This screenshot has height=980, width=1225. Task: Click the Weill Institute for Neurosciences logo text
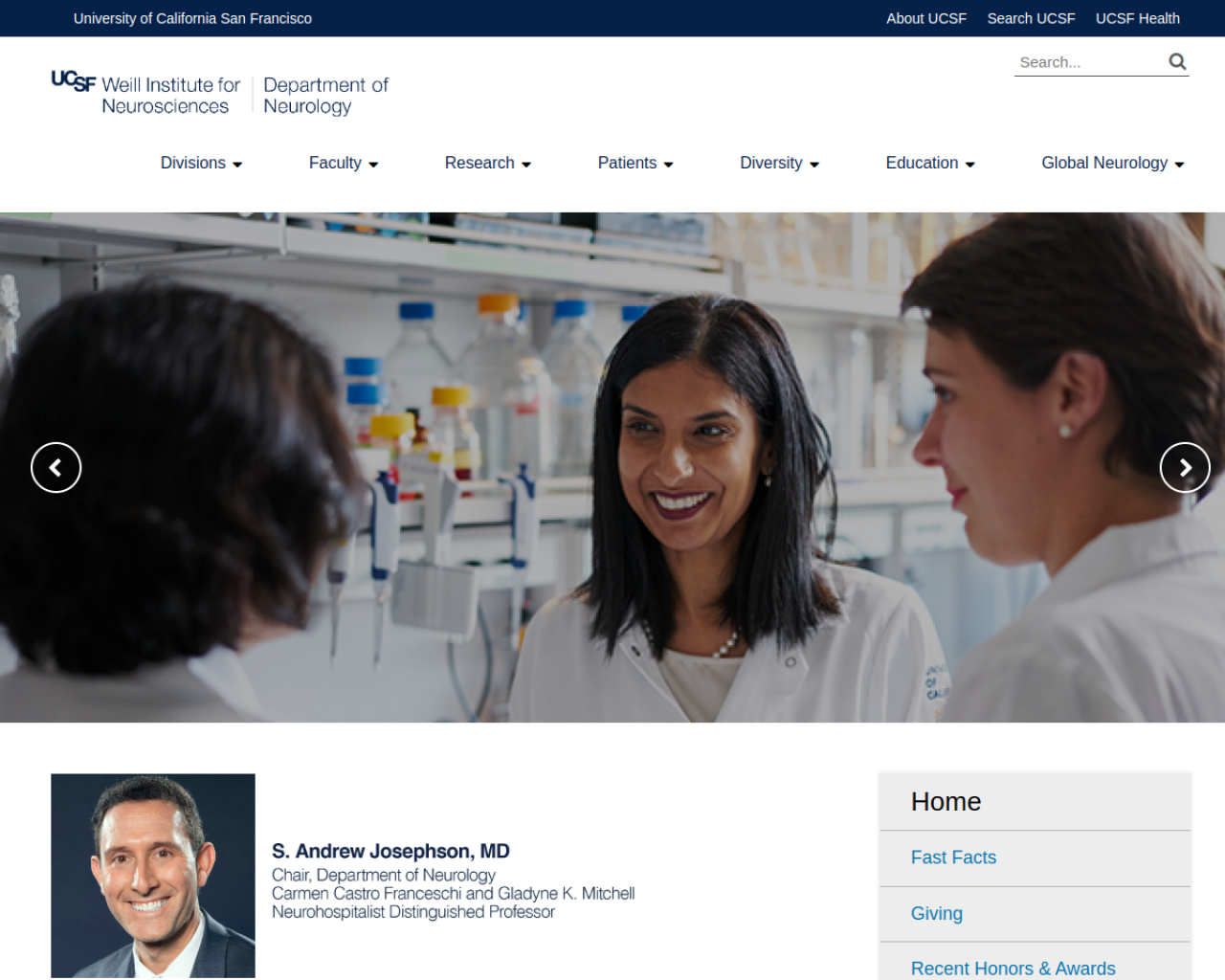pos(170,96)
